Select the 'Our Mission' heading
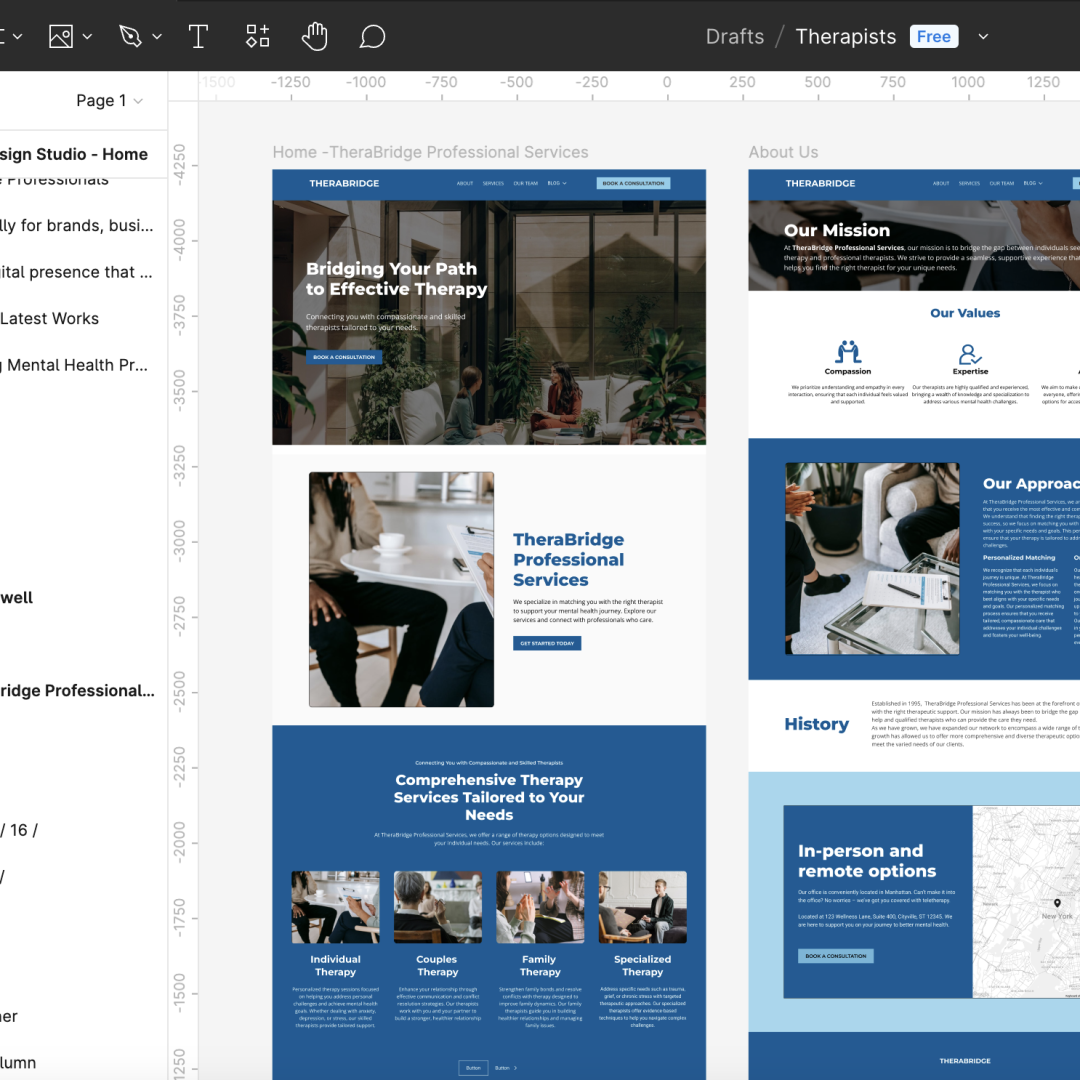Screen dimensions: 1080x1080 pos(836,230)
